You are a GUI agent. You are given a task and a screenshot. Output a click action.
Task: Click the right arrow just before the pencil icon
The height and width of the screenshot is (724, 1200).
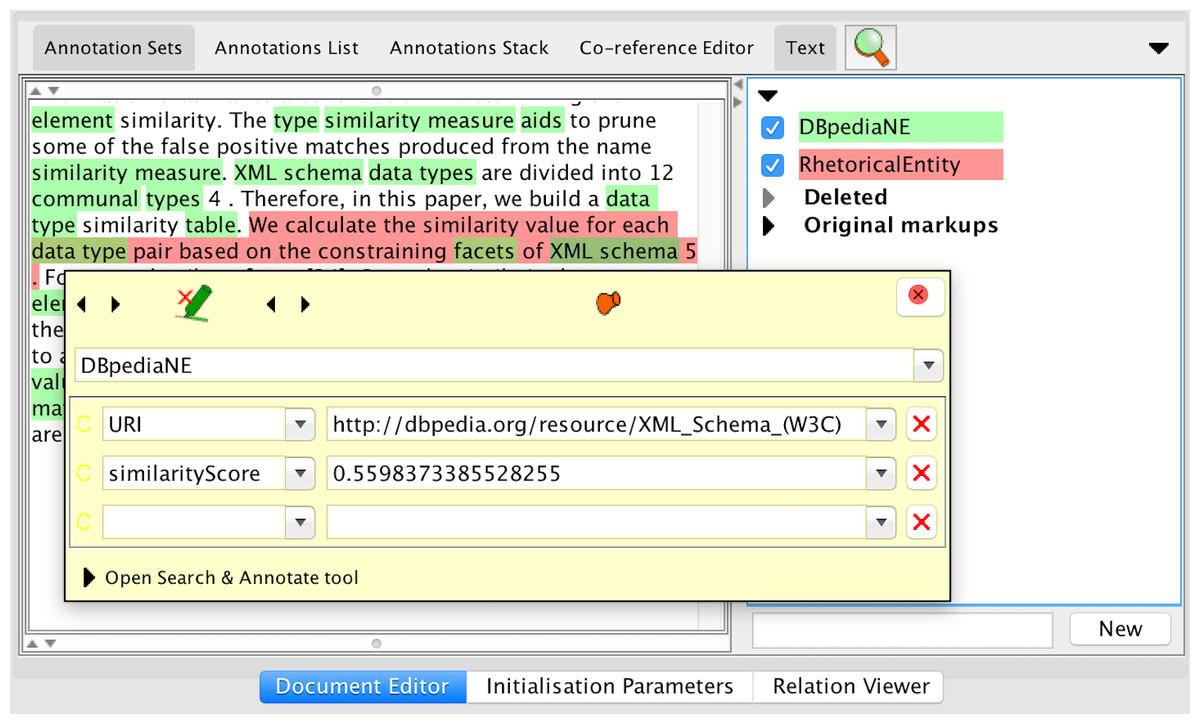115,304
